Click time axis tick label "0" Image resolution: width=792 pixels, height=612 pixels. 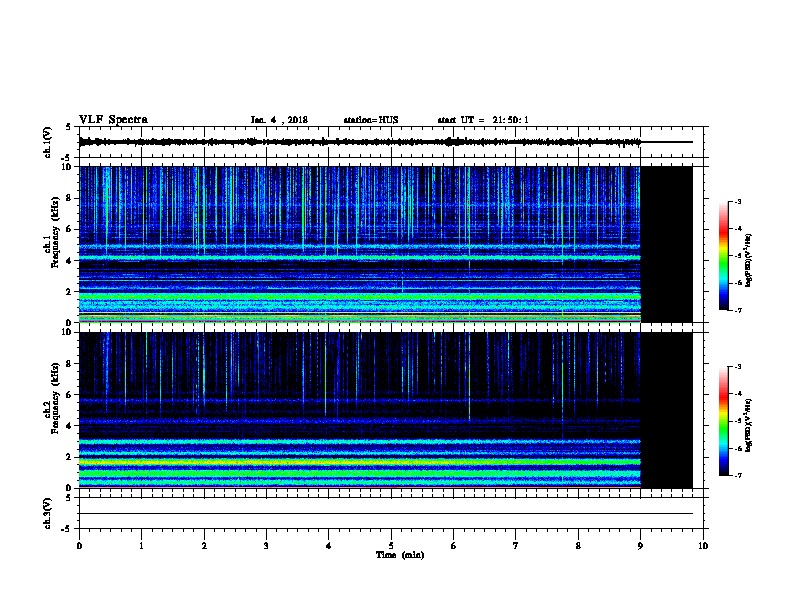(79, 545)
